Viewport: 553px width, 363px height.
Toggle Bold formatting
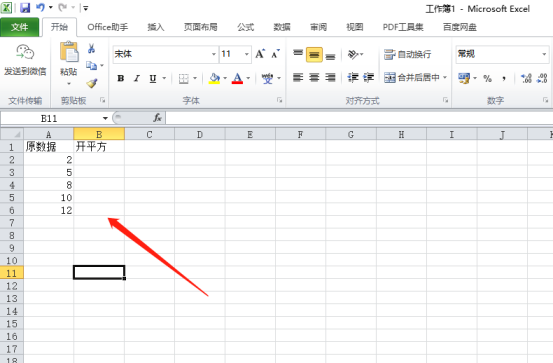(121, 78)
